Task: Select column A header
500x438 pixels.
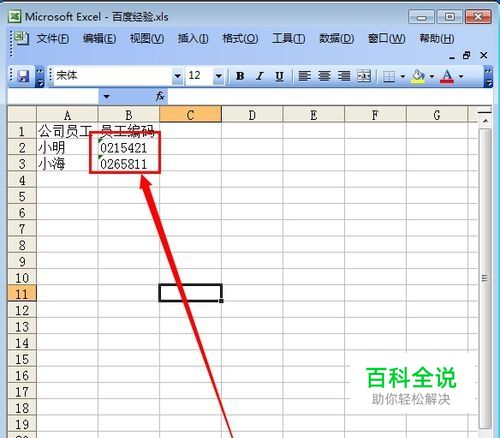Action: (67, 115)
